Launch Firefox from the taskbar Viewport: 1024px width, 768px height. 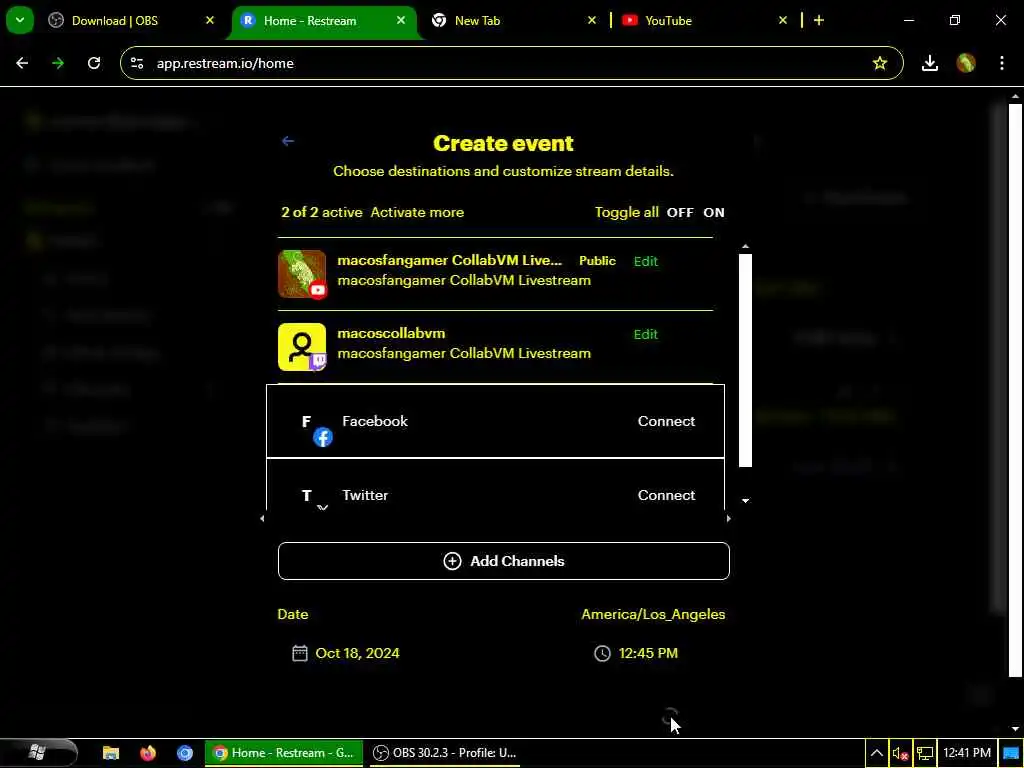tap(148, 753)
